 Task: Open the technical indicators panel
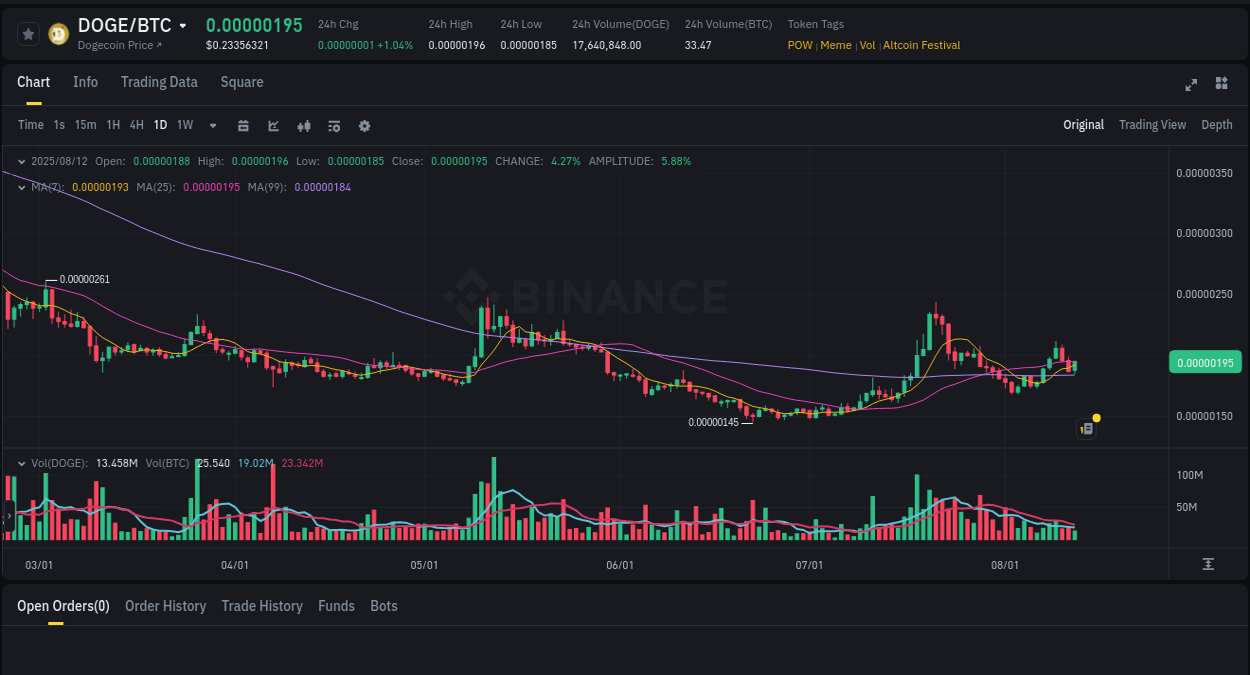[333, 125]
